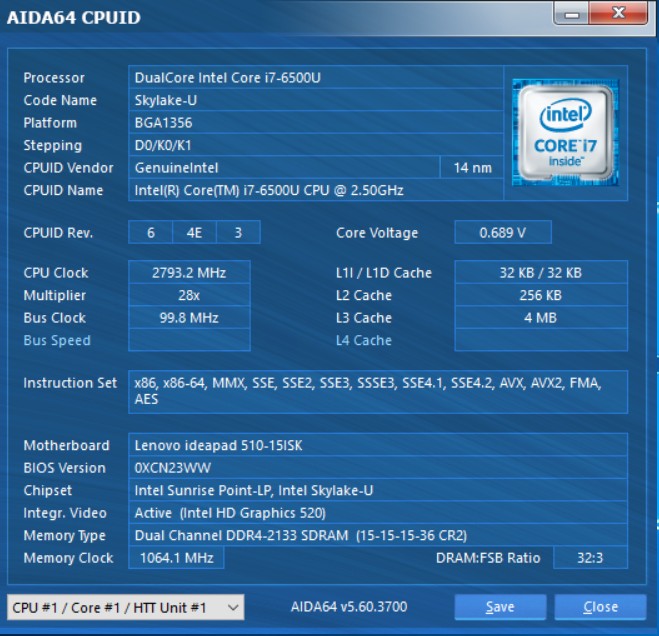Open the CPU #1 / Core #1 dropdown

point(125,607)
